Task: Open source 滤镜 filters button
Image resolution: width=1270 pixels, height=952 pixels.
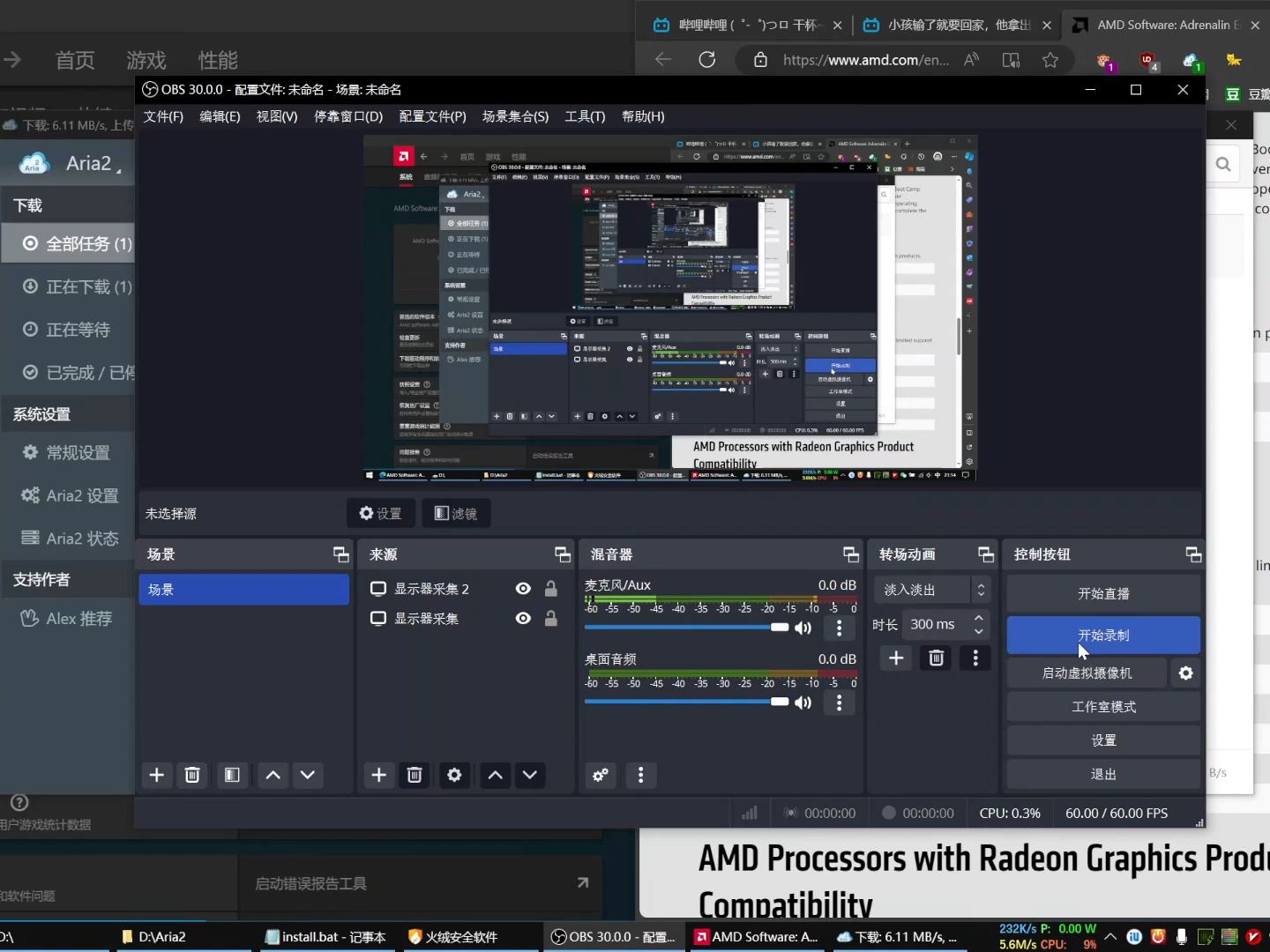Action: click(456, 513)
